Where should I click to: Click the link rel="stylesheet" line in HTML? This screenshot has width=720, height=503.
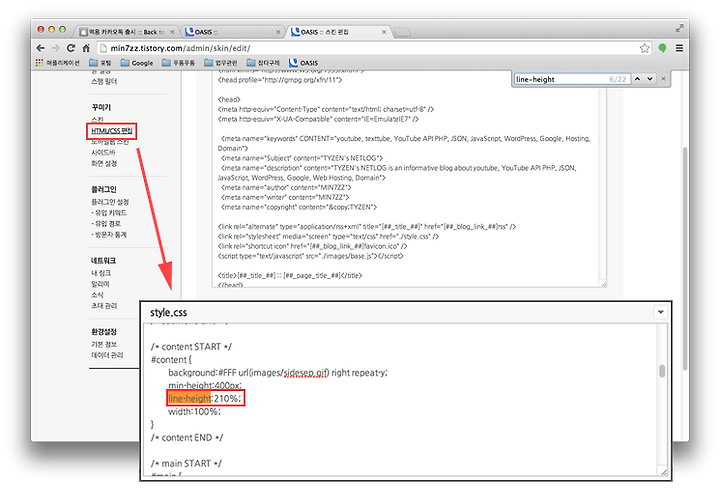tap(328, 237)
